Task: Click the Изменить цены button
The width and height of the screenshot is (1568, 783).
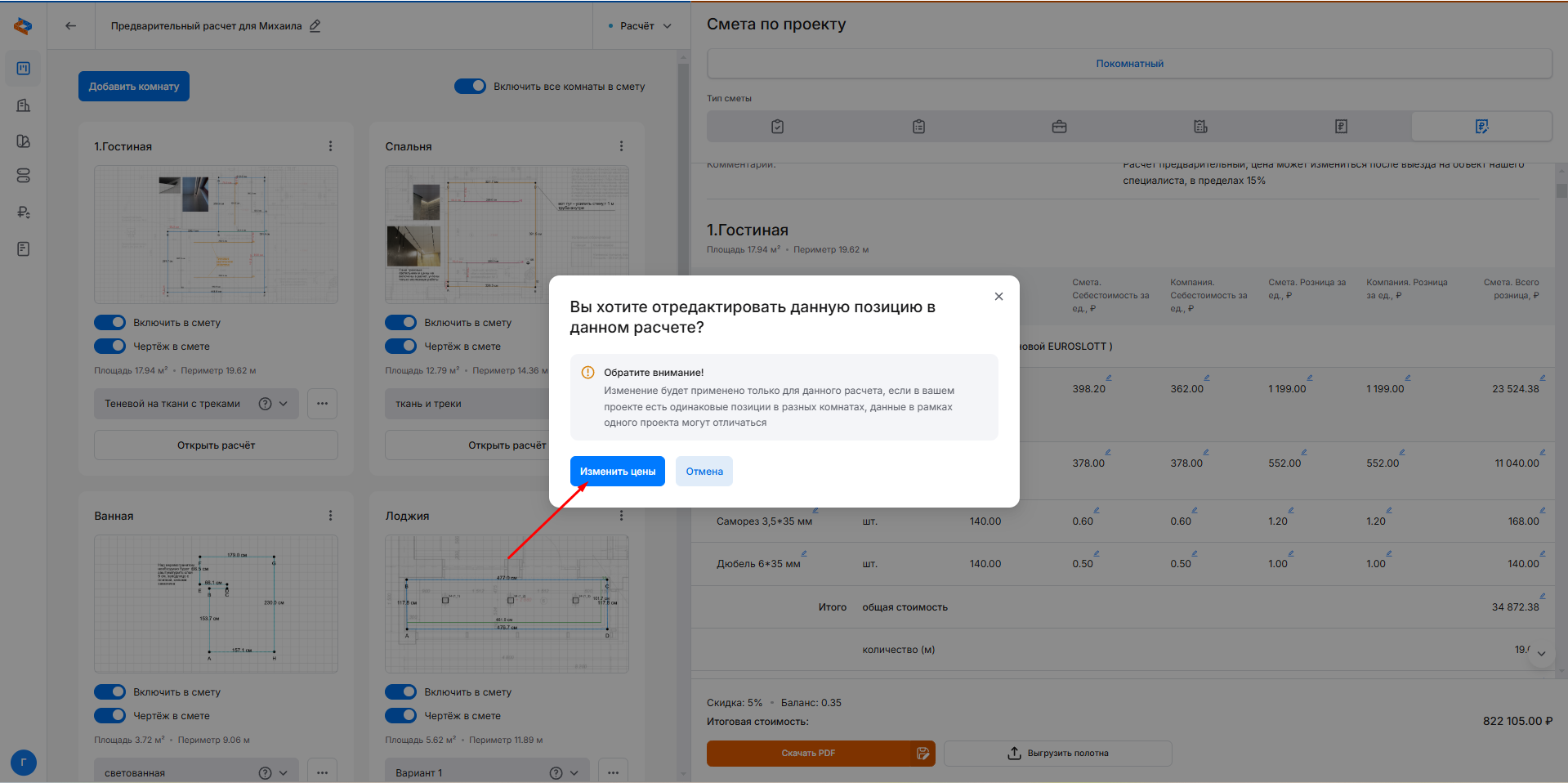Action: [617, 472]
